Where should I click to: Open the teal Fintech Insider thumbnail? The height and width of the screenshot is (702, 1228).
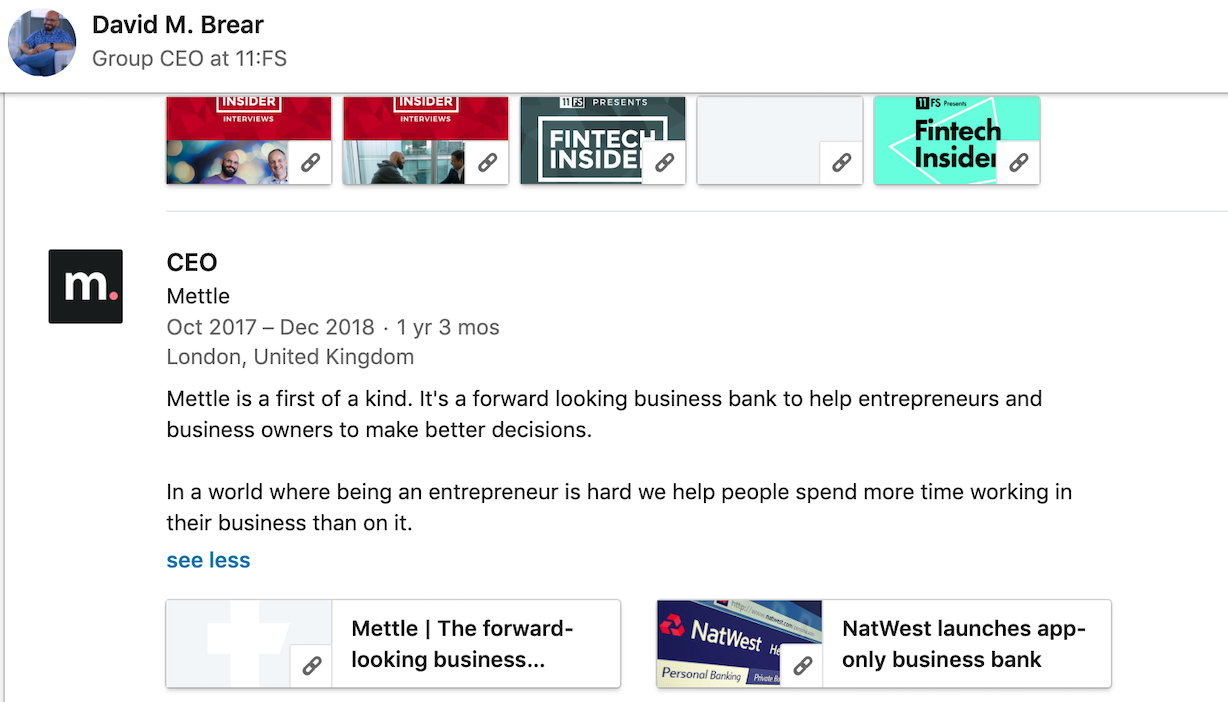coord(957,140)
